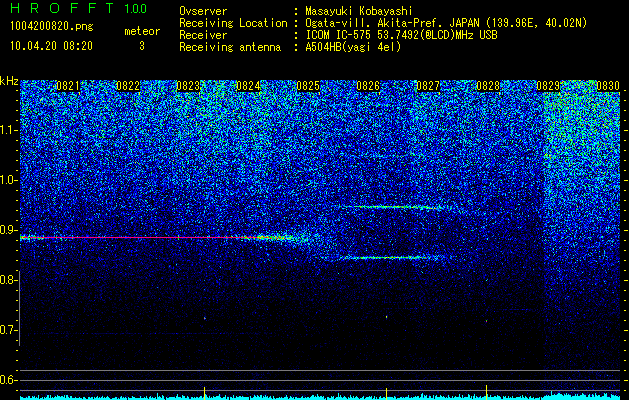Screen dimensions: 629x400
Task: Click the 'Receiver' field label
Action: pos(203,35)
